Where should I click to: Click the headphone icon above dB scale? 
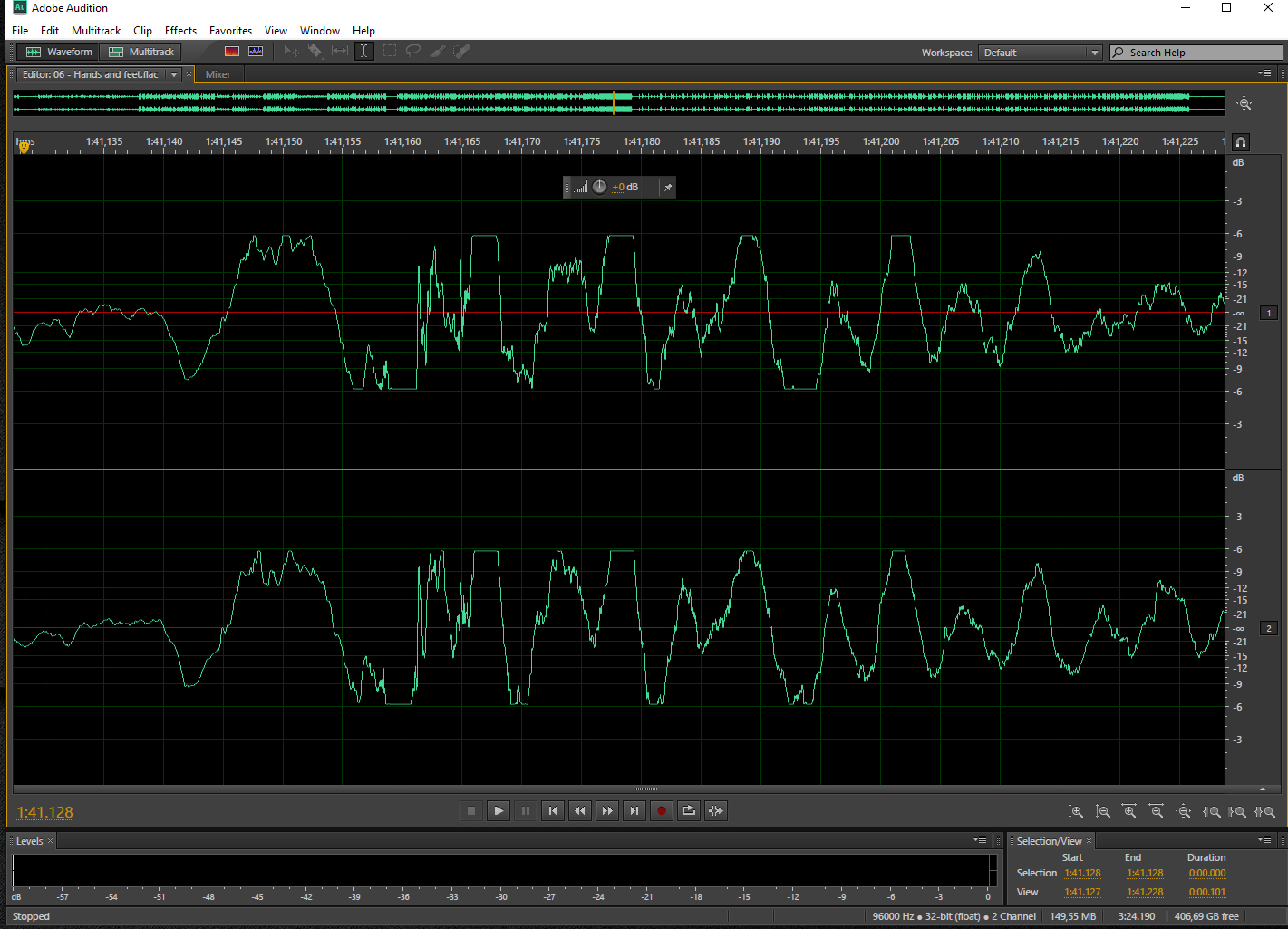[1241, 142]
